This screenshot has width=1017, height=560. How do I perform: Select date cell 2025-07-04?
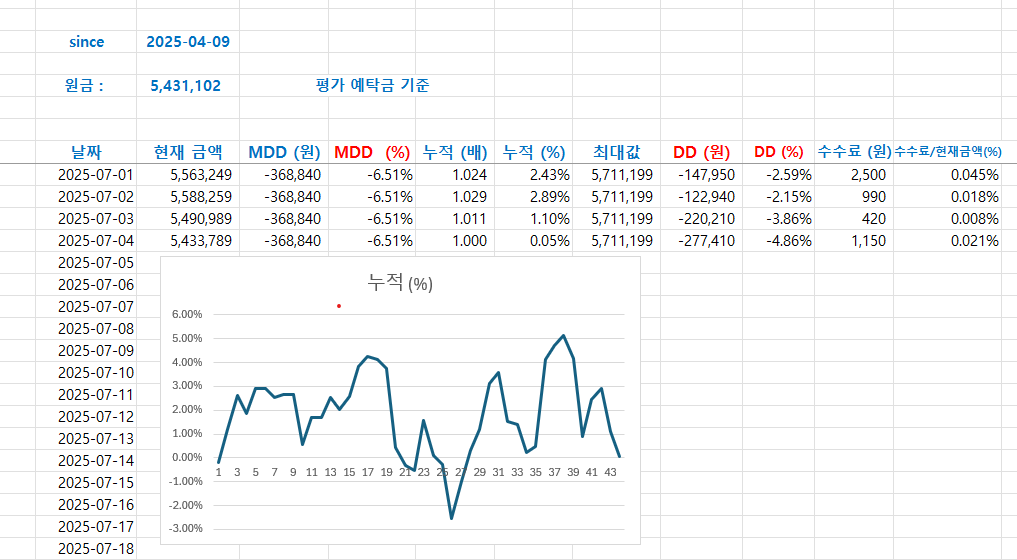point(86,241)
